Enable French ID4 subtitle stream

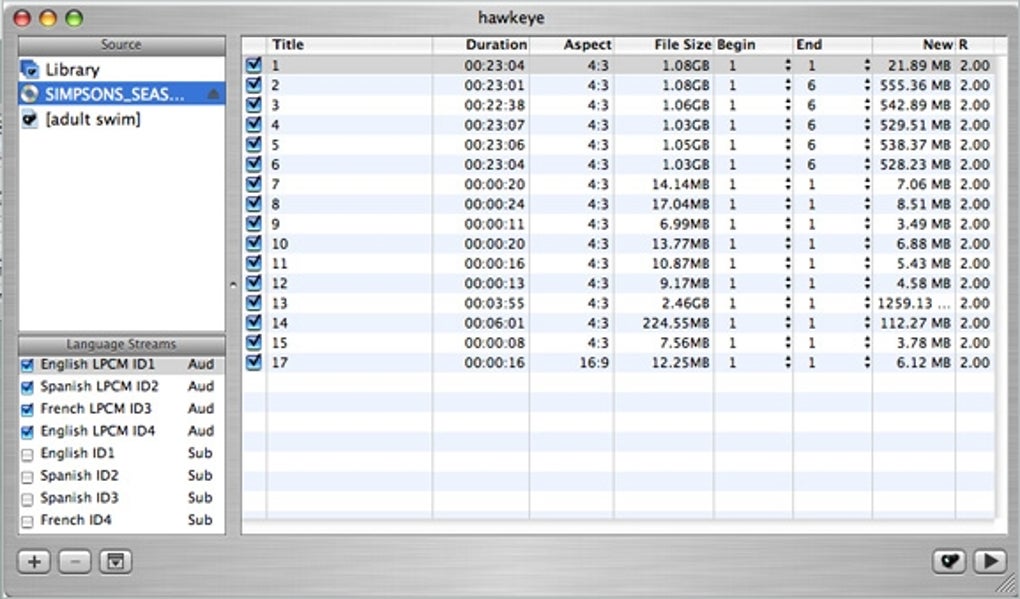point(27,521)
